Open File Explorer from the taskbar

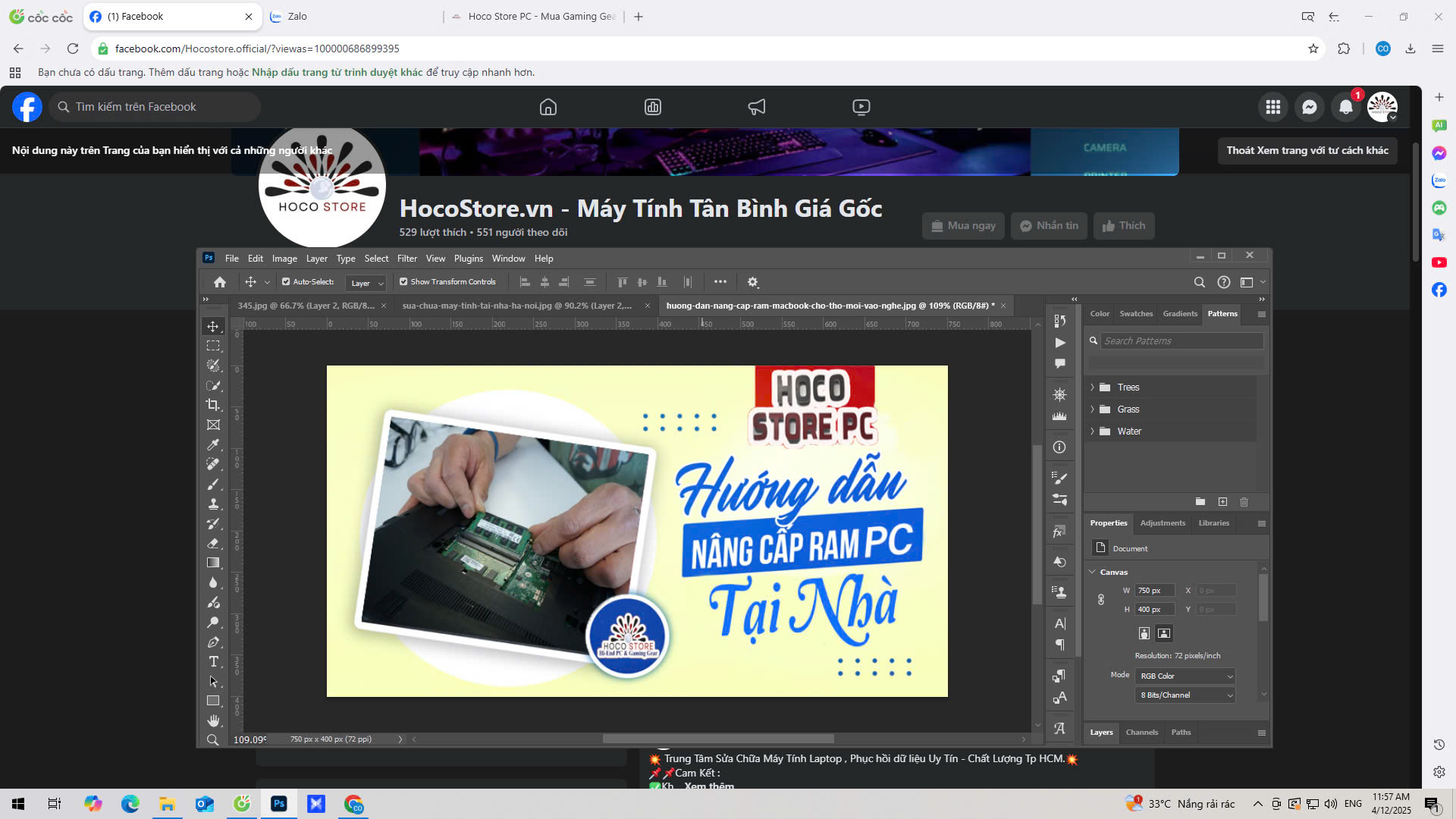[x=167, y=804]
